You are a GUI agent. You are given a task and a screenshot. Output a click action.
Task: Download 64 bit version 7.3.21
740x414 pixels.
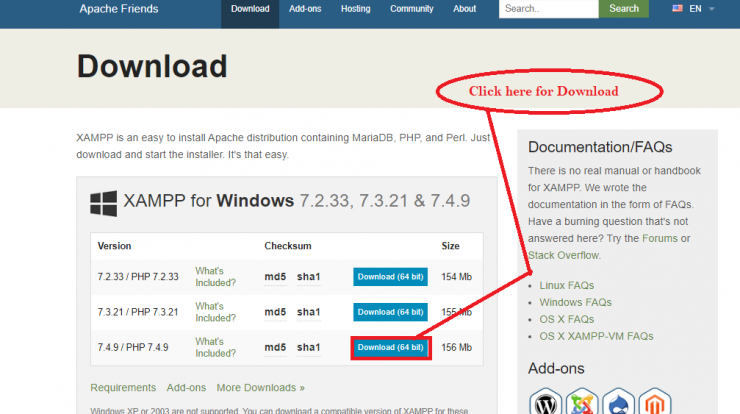390,312
